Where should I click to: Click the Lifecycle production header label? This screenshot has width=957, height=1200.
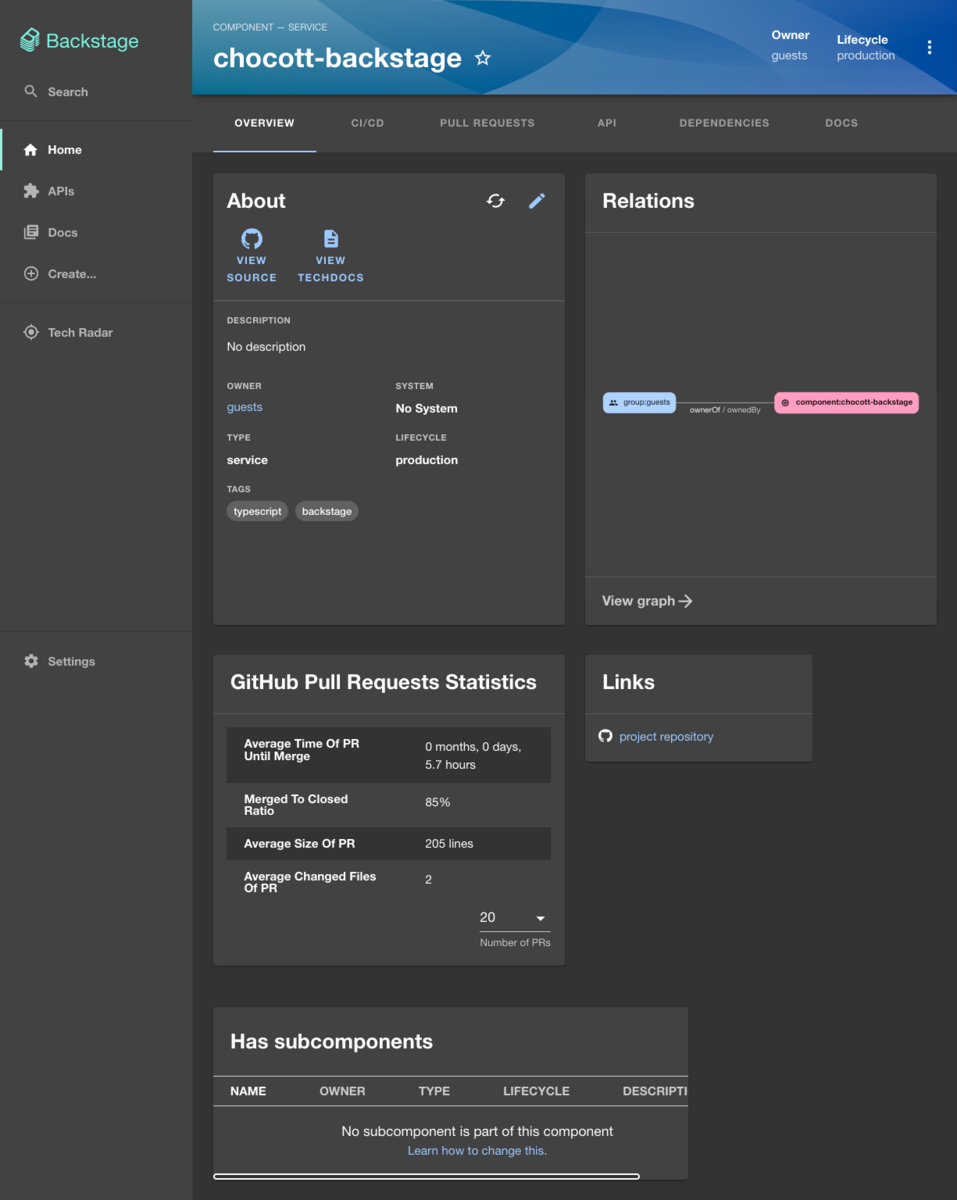pos(866,47)
